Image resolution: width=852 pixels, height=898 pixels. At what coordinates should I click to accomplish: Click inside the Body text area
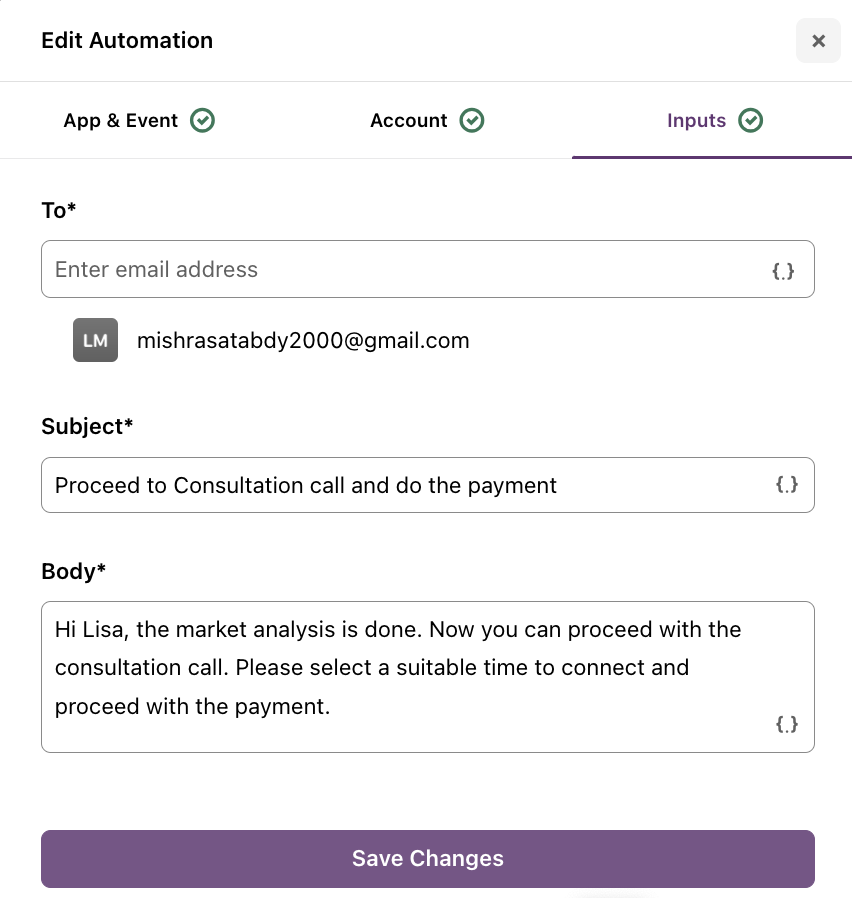coord(428,677)
